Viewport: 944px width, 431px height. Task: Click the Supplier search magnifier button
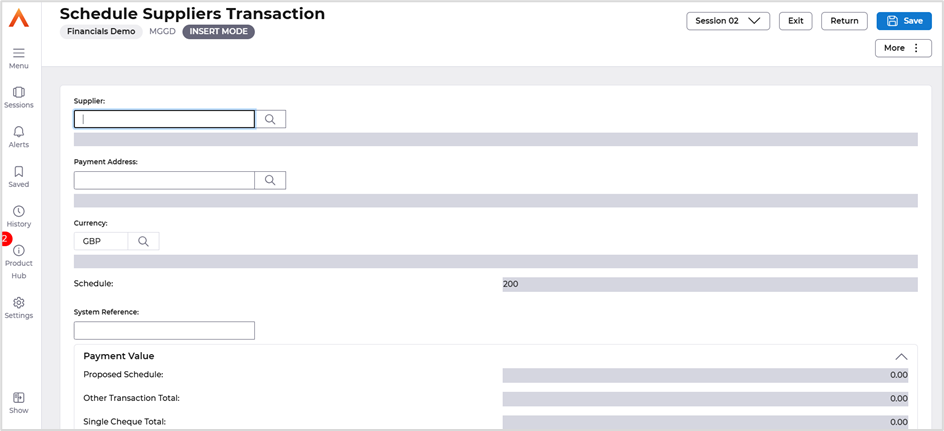click(270, 119)
